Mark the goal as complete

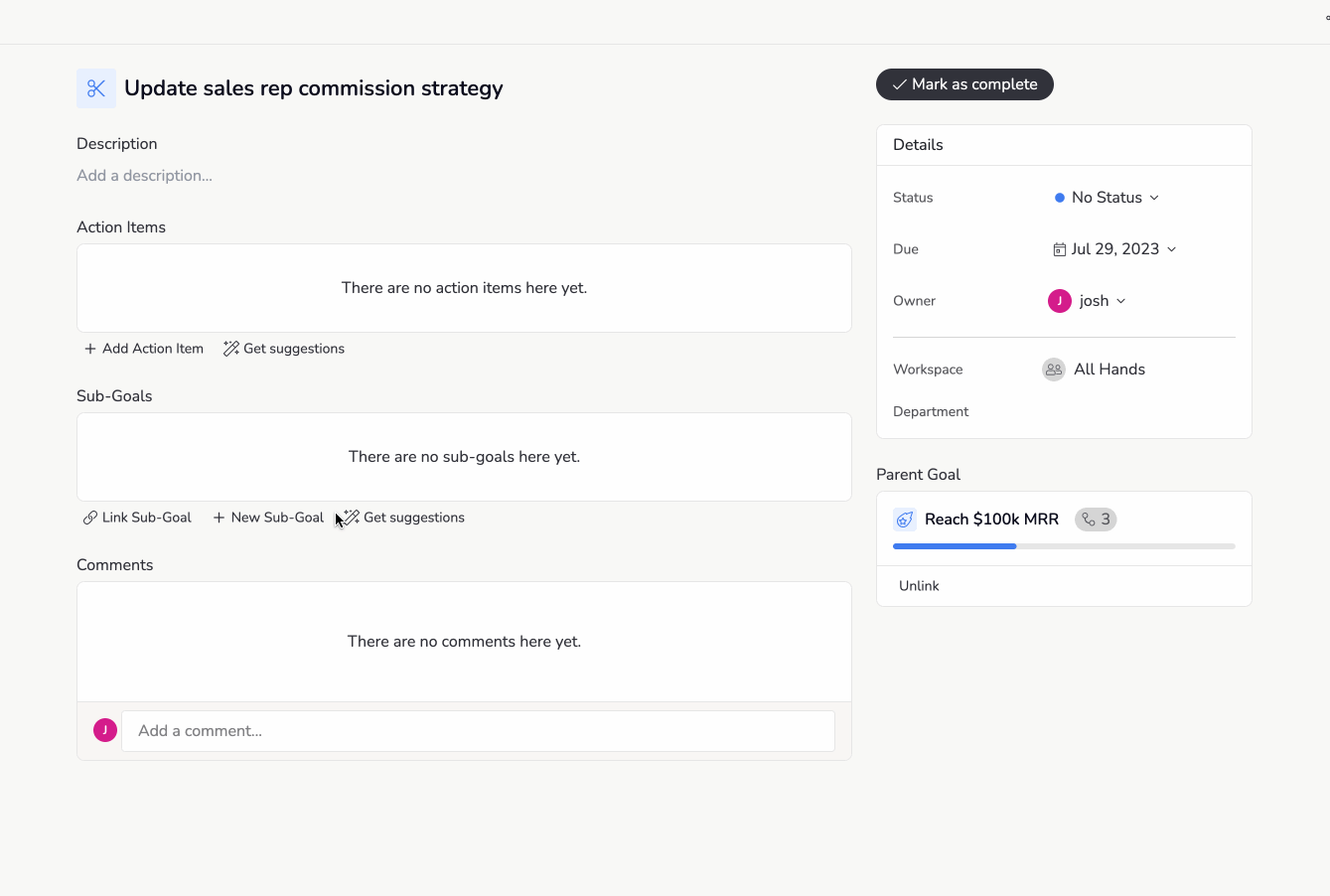(x=964, y=84)
